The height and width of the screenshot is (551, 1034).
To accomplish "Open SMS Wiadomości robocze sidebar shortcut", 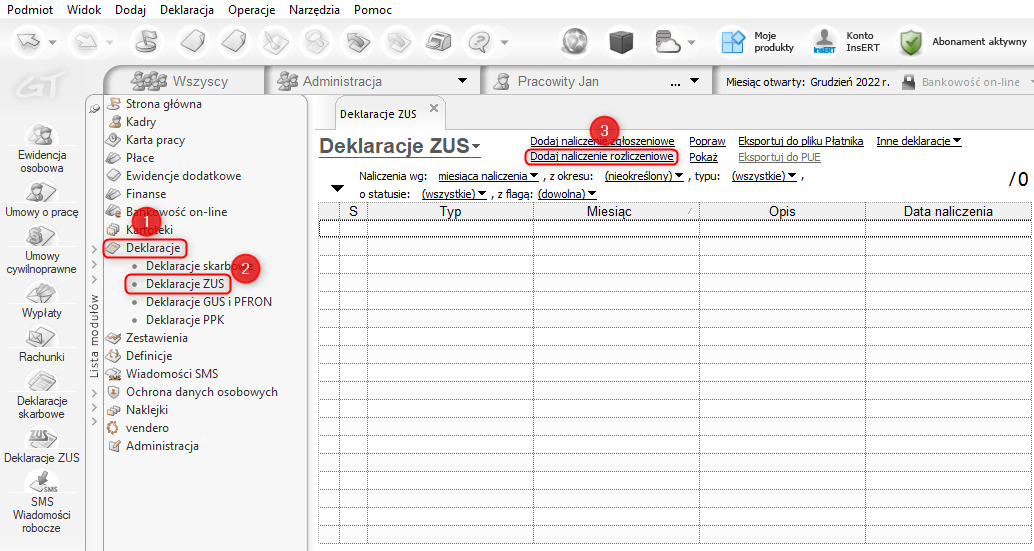I will (42, 504).
